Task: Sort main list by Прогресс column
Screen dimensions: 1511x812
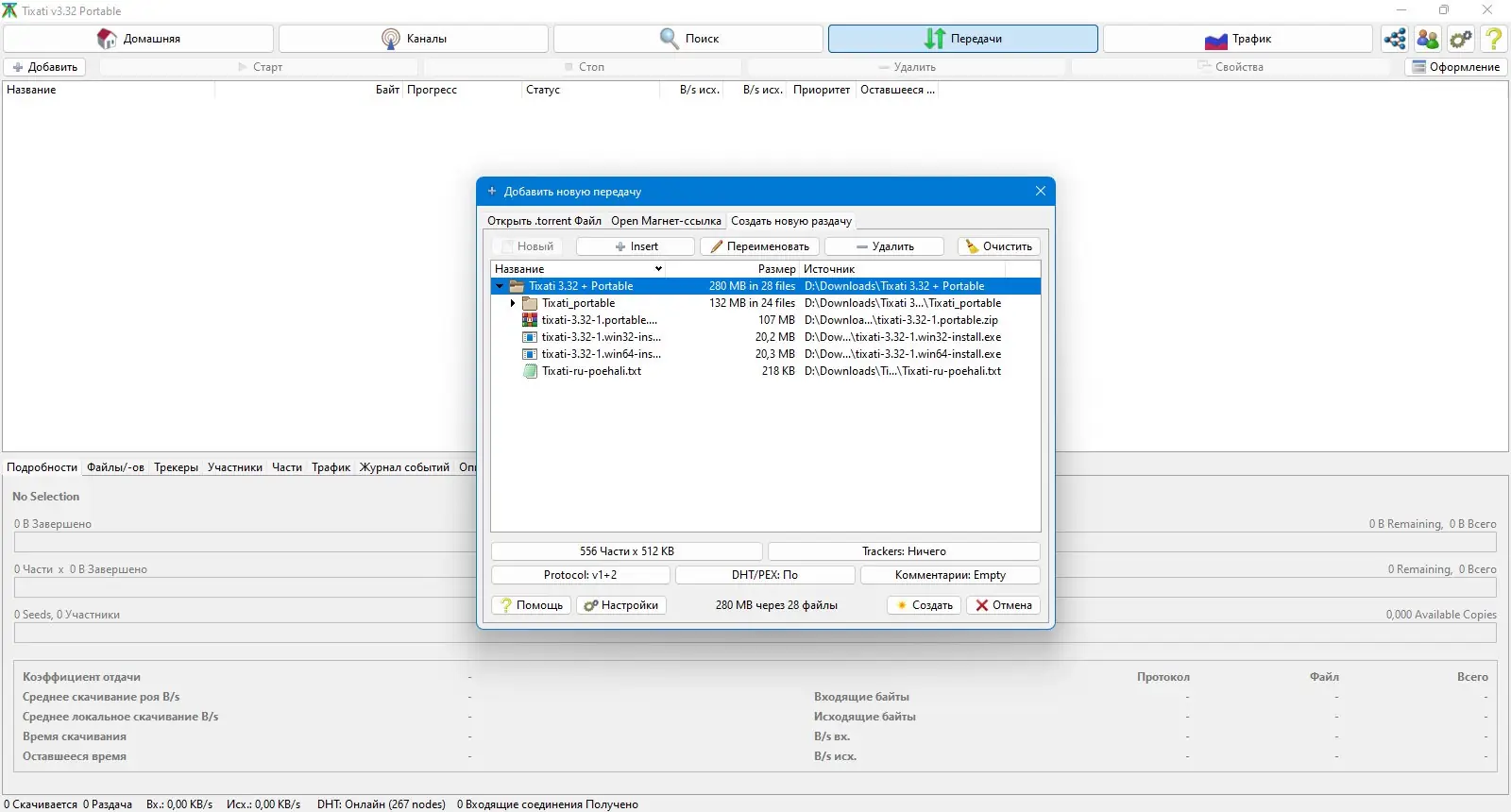Action: tap(463, 90)
